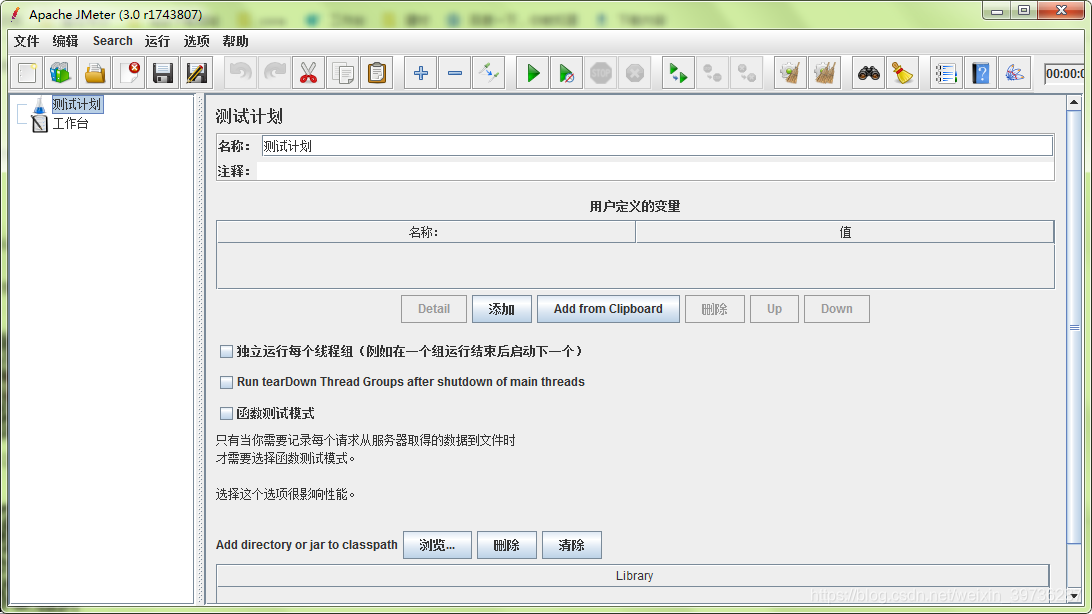
Task: Click the 清除 classpath button
Action: coord(572,545)
